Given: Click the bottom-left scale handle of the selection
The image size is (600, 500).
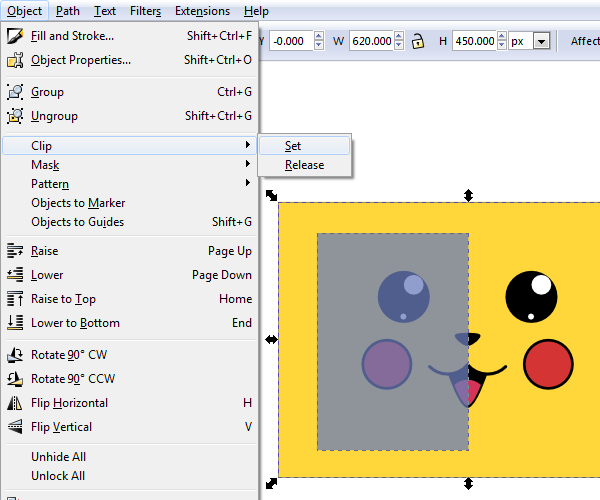Looking at the screenshot, I should 271,483.
